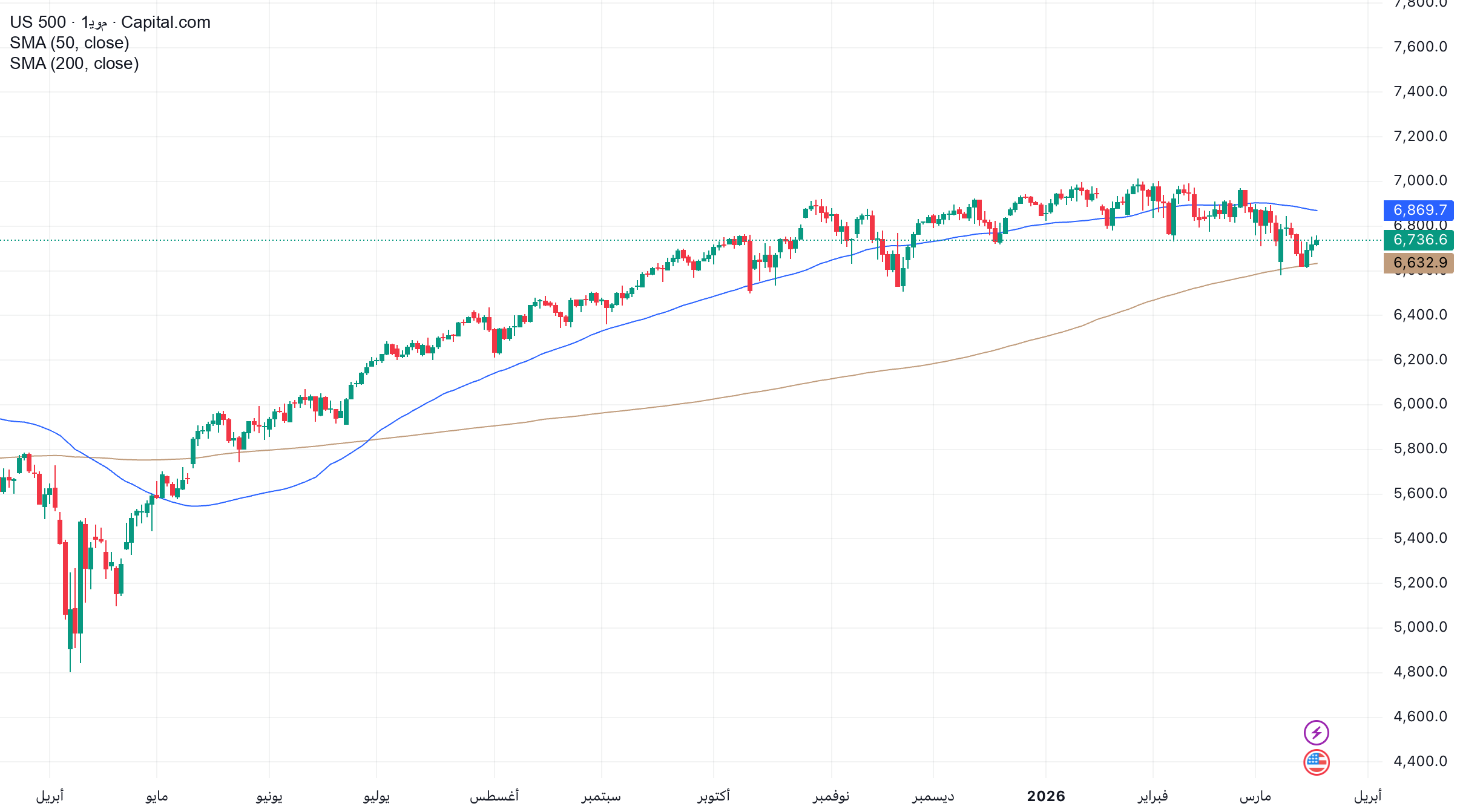
Task: Click the ديسمبر month label on time axis
Action: [x=933, y=796]
